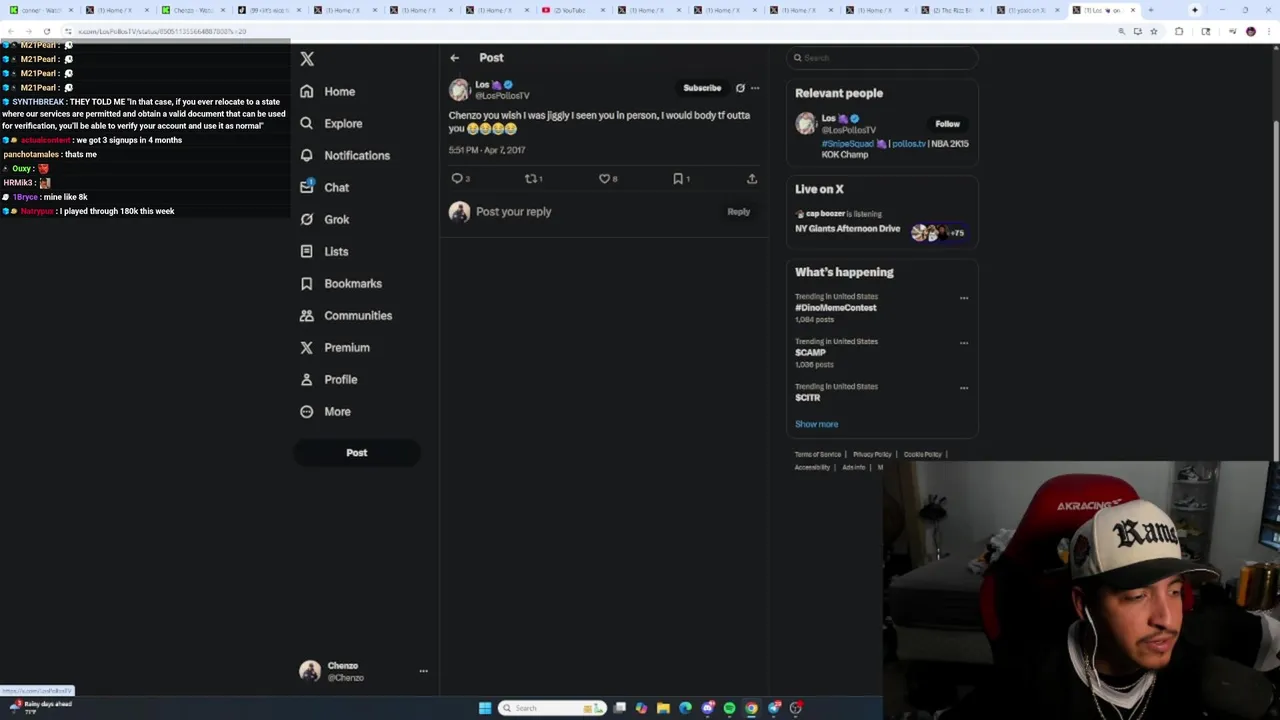Click the Communities icon in the sidebar
Viewport: 1280px width, 720px height.
click(x=306, y=315)
